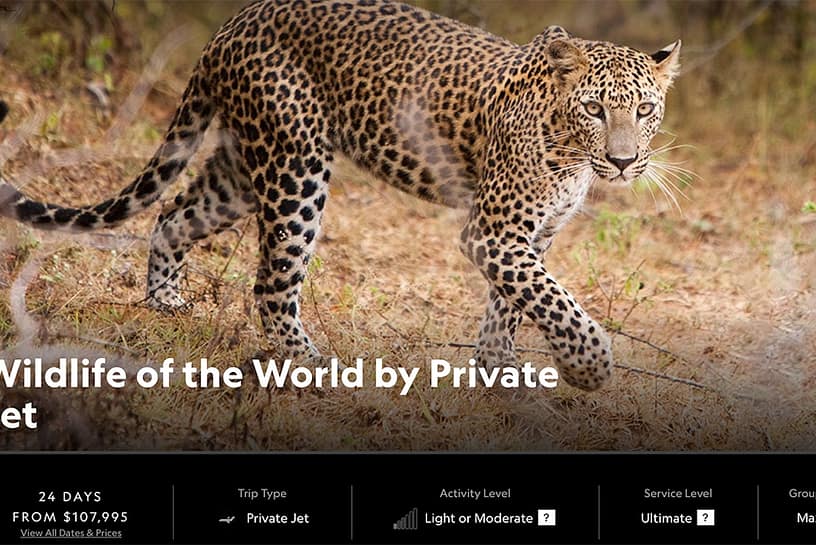Click the Service Level question mark icon

[705, 518]
